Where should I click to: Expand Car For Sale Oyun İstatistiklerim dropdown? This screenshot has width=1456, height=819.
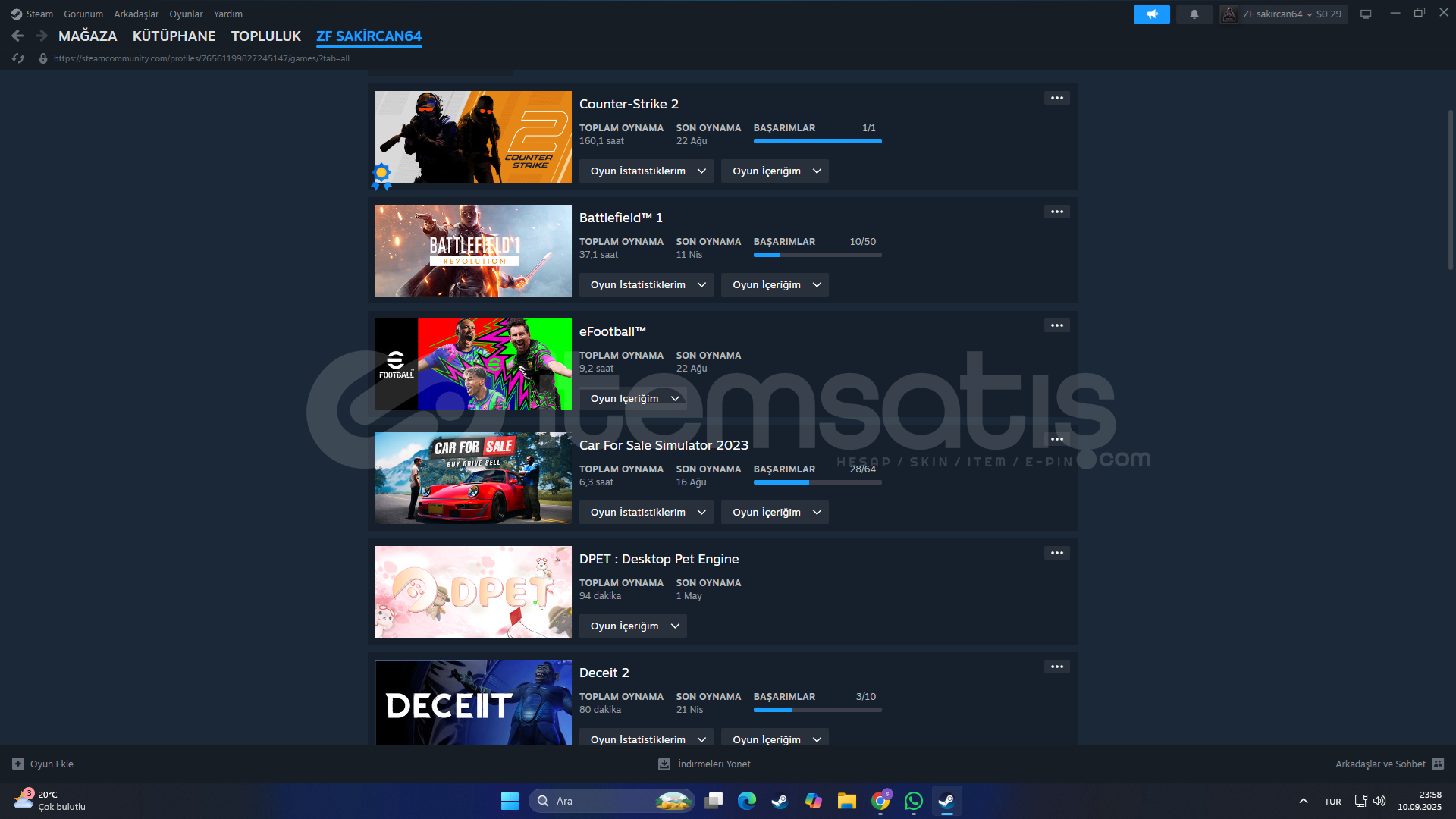point(647,512)
